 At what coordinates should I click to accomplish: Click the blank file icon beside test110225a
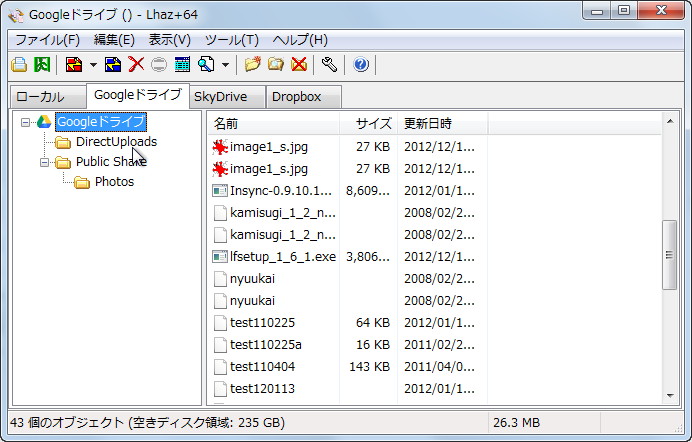tap(220, 345)
